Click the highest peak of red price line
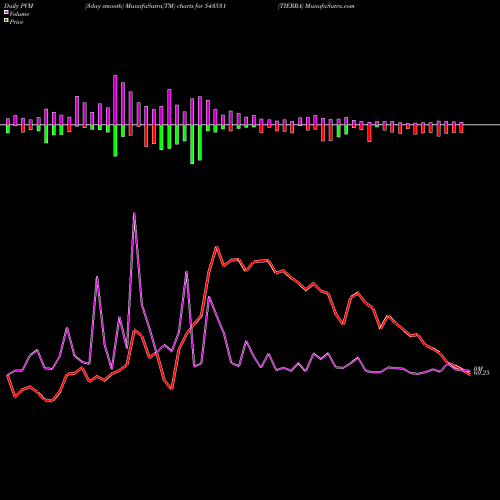The height and width of the screenshot is (500, 500). (x=217, y=247)
